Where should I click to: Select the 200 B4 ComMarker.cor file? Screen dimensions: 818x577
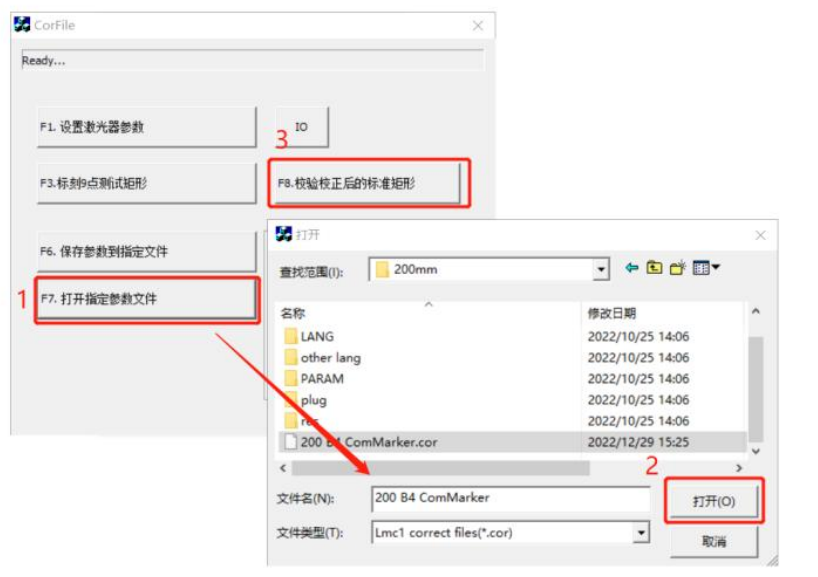[x=368, y=442]
